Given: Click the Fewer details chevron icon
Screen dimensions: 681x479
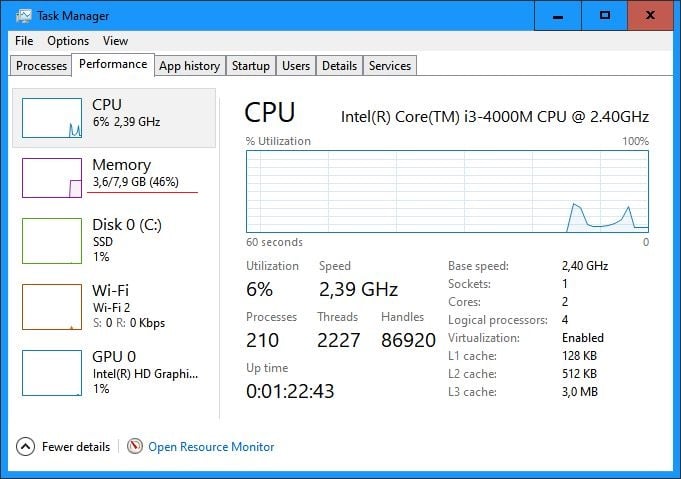Looking at the screenshot, I should click(x=25, y=446).
